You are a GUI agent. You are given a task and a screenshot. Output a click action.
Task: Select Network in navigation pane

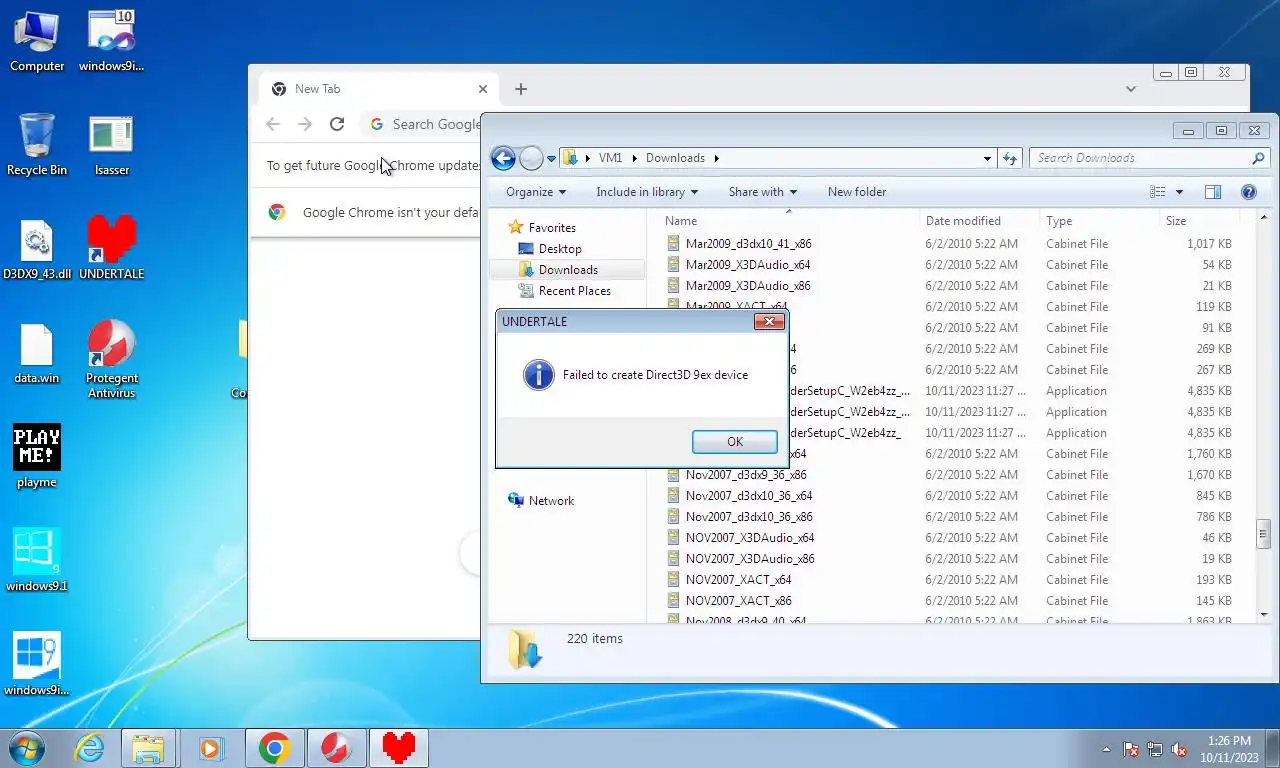pyautogui.click(x=551, y=501)
